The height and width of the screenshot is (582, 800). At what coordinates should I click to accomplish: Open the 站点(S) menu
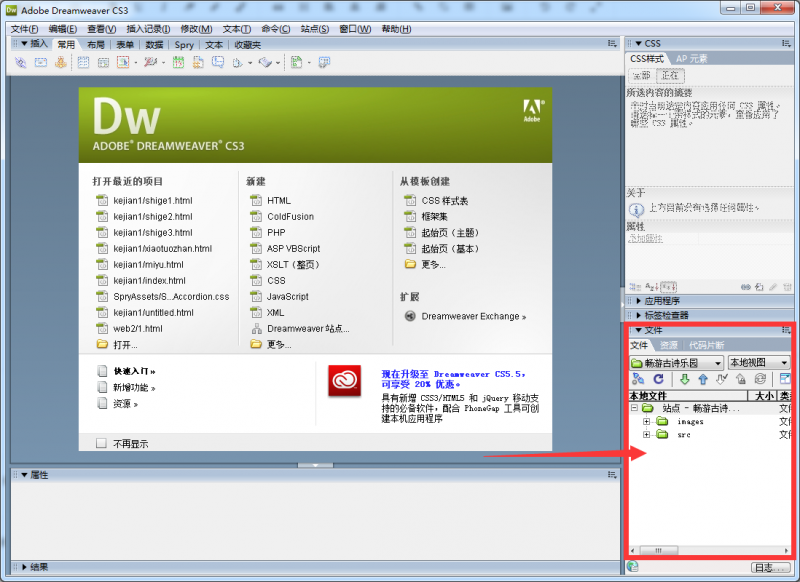(315, 29)
